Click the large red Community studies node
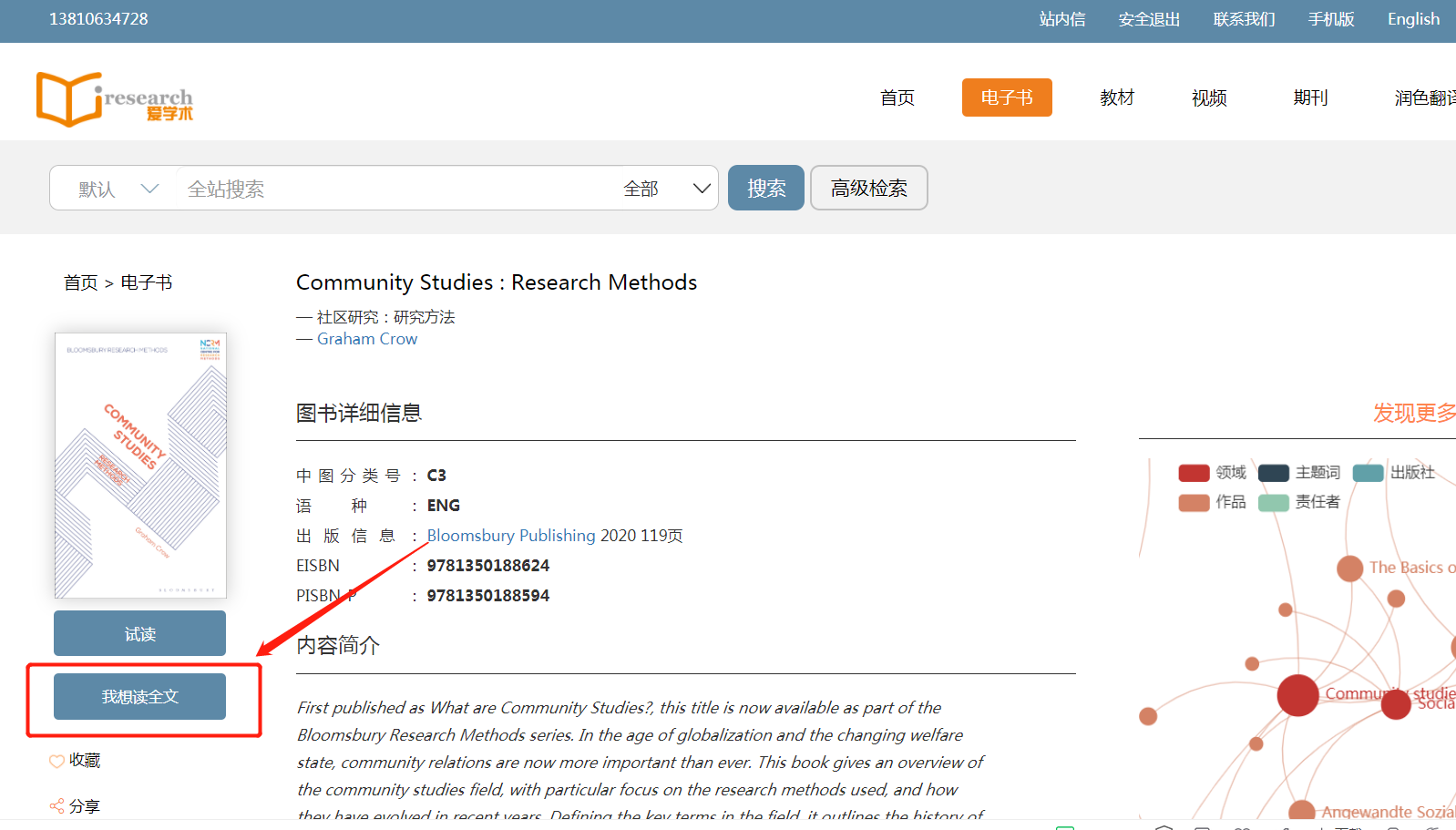 point(1297,695)
